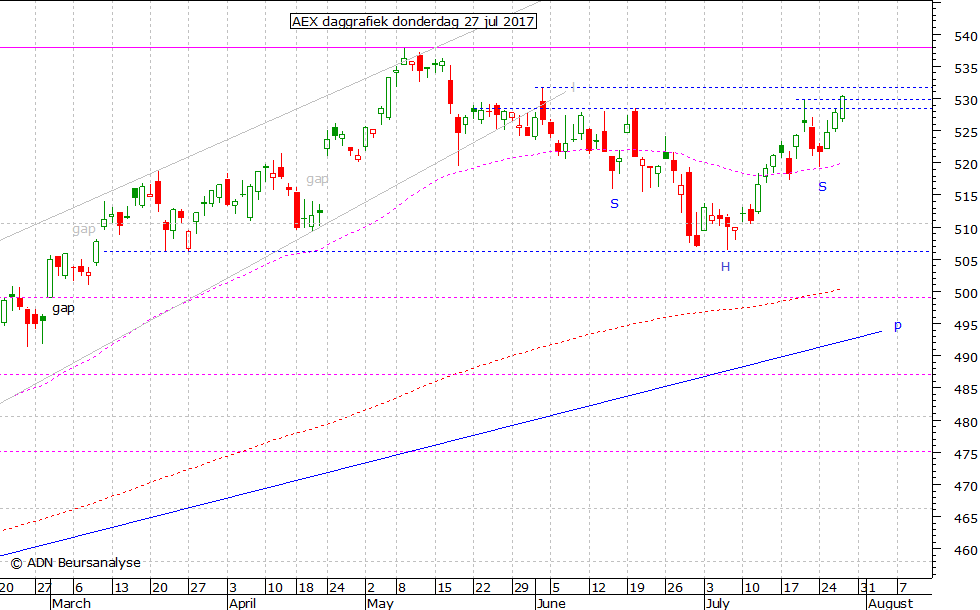Select the date label '19' in June
The height and width of the screenshot is (610, 980).
click(x=636, y=588)
